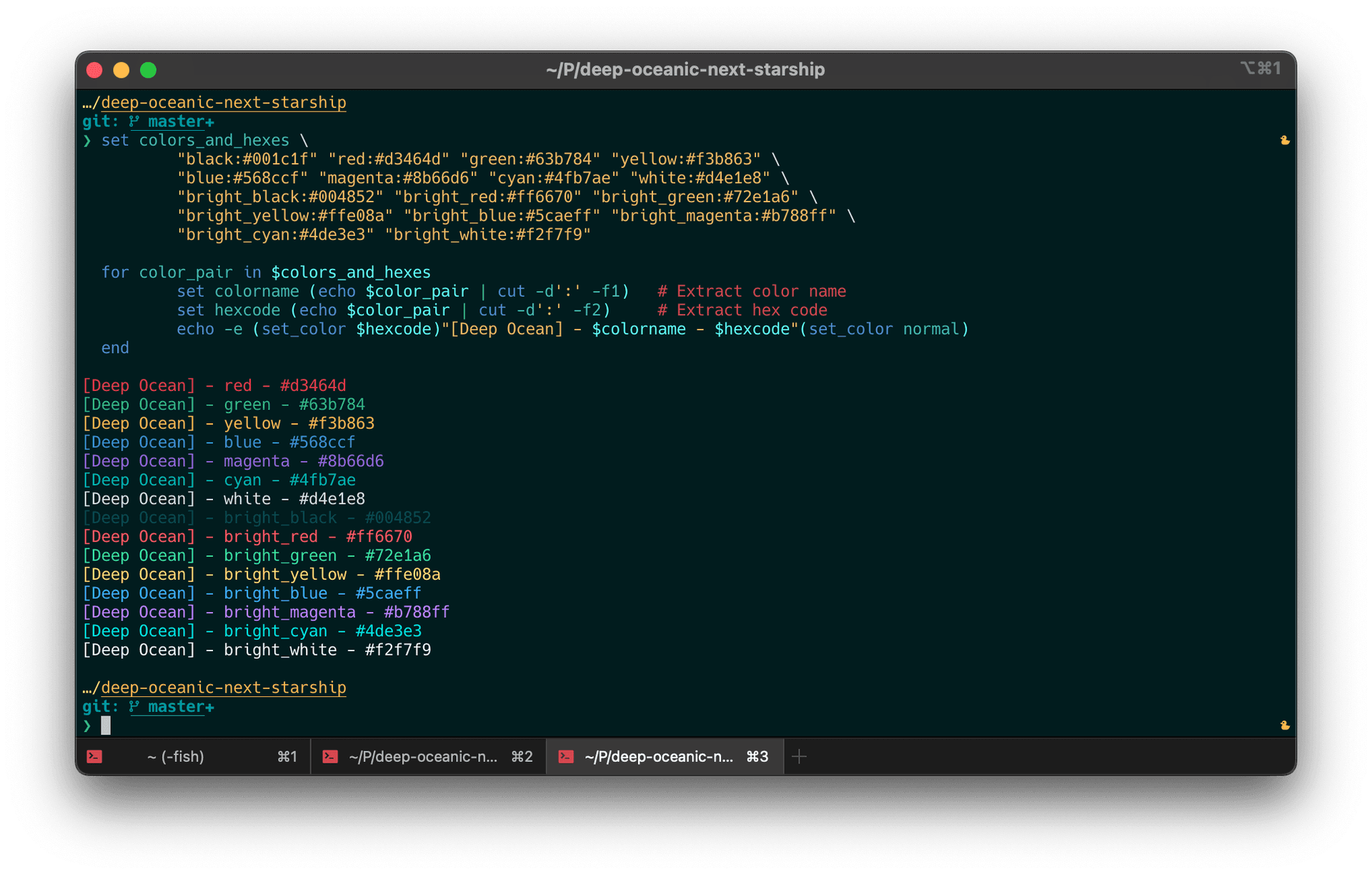1372x875 pixels.
Task: Click the "blue:#568ccf" string
Action: coord(242,178)
